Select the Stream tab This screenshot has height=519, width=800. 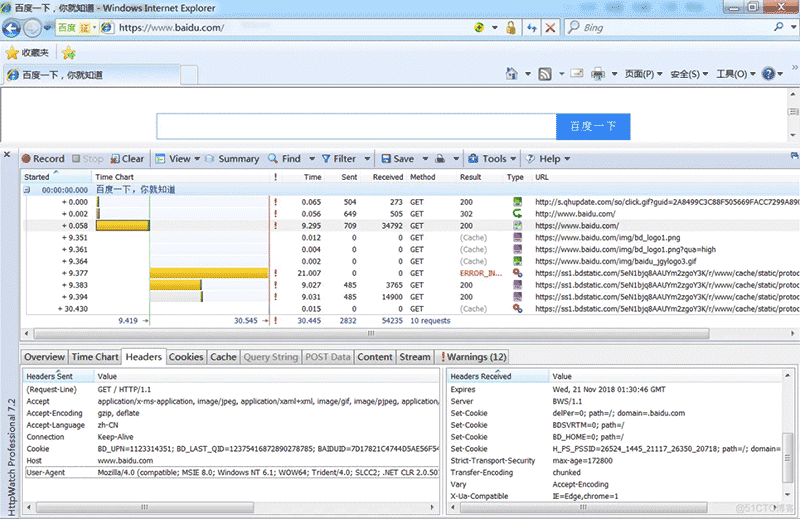pos(415,357)
